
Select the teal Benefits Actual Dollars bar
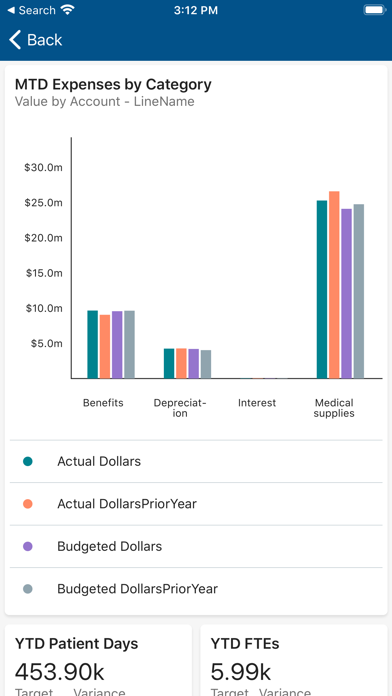tap(92, 344)
